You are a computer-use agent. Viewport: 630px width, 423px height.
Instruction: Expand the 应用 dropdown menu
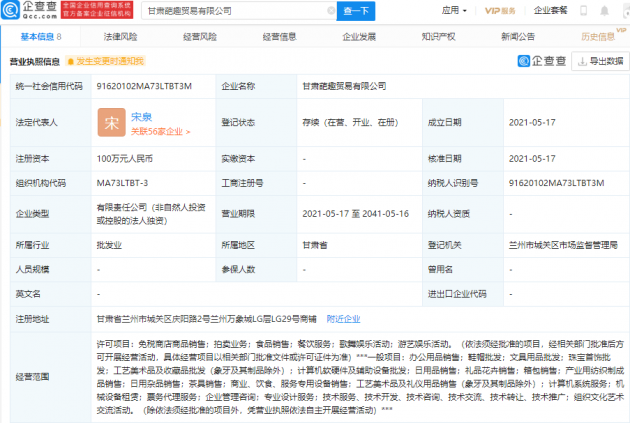(454, 10)
